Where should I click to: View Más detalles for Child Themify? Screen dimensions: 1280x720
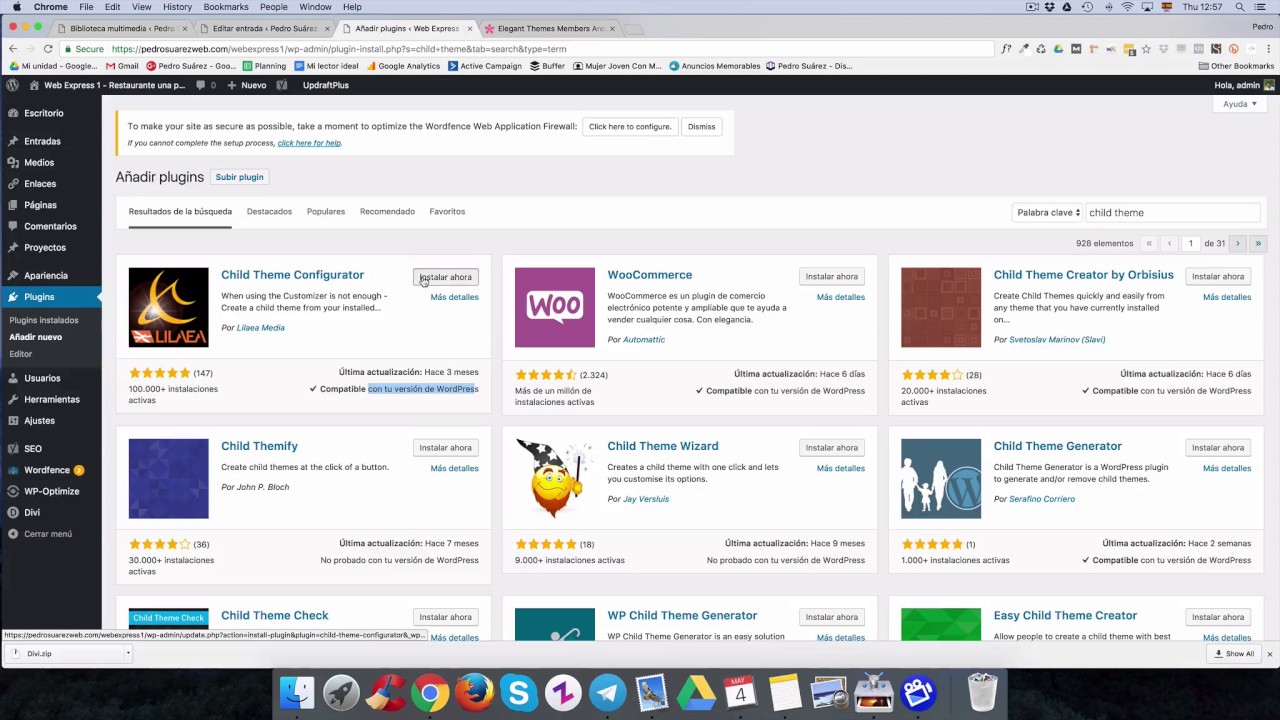click(x=454, y=468)
